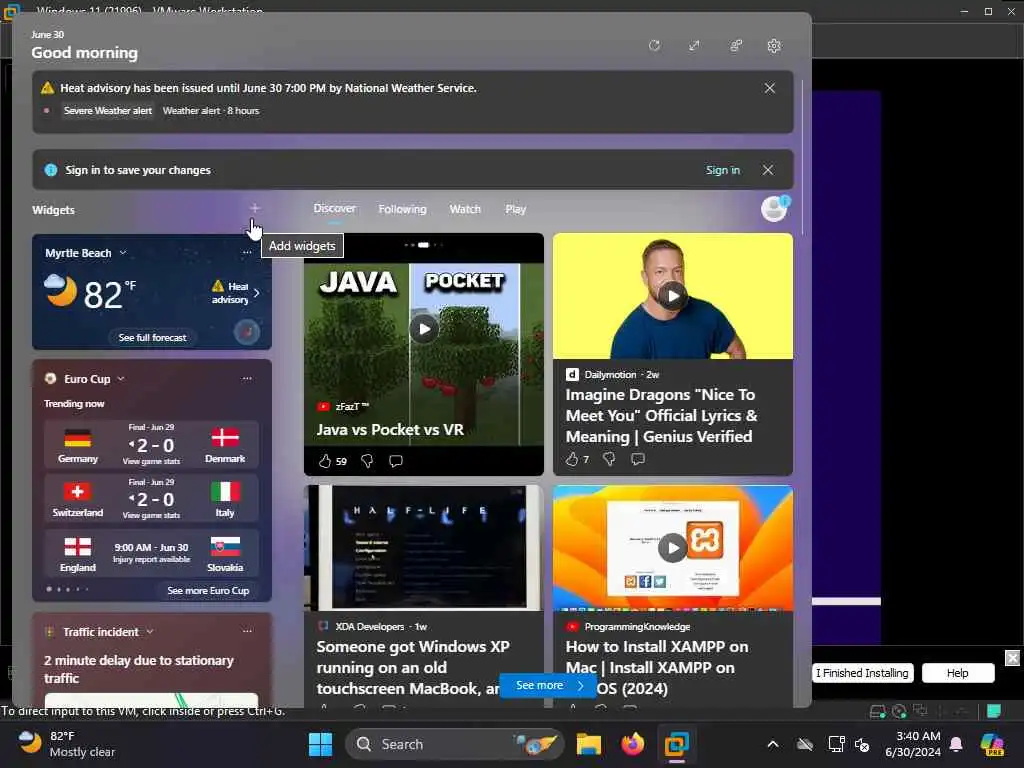This screenshot has width=1024, height=768.
Task: Open the Copilot preview icon in taskbar
Action: [x=992, y=744]
